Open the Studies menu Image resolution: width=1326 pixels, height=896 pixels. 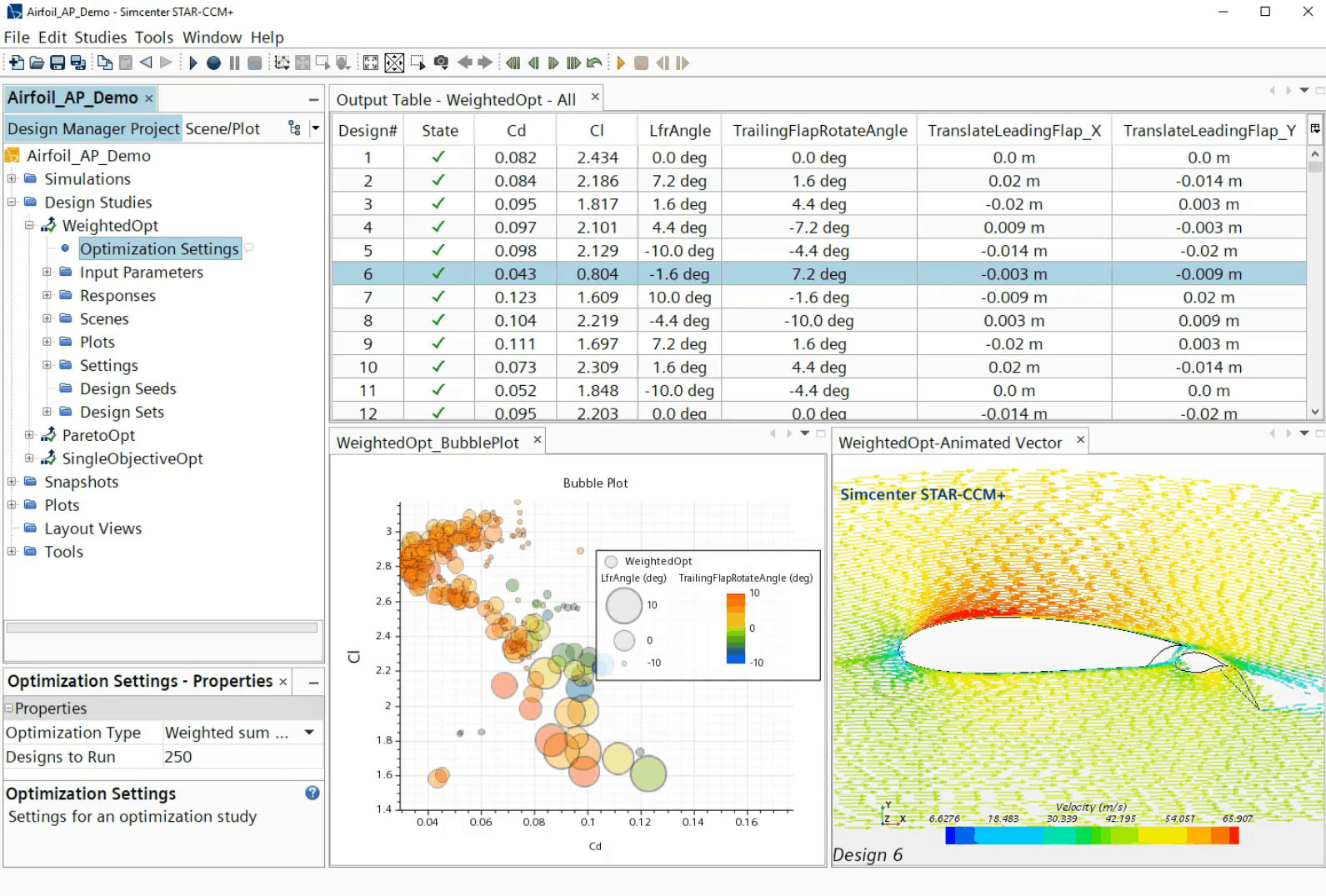[x=100, y=37]
